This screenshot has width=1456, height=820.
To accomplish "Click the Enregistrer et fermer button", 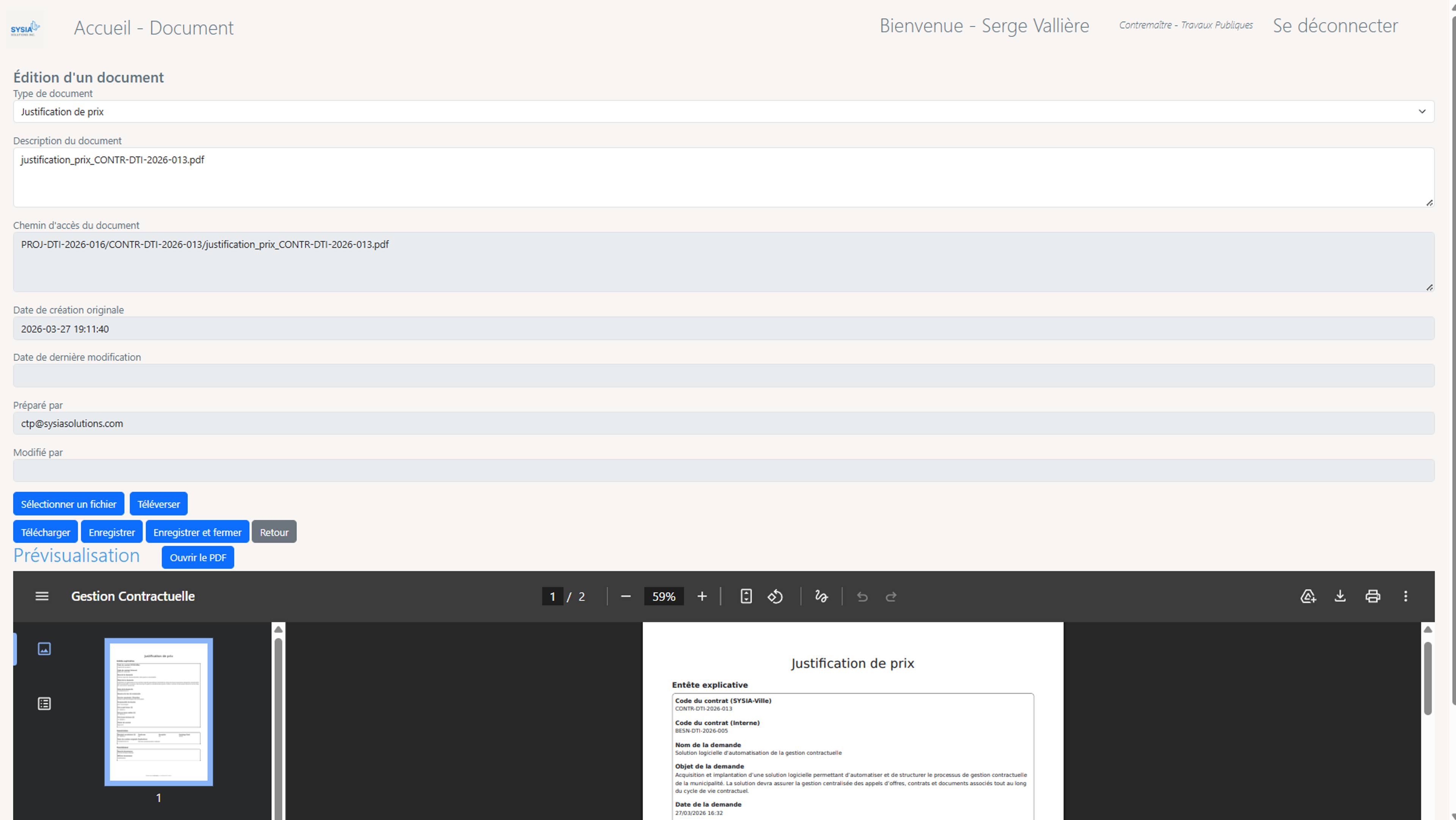I will click(197, 532).
